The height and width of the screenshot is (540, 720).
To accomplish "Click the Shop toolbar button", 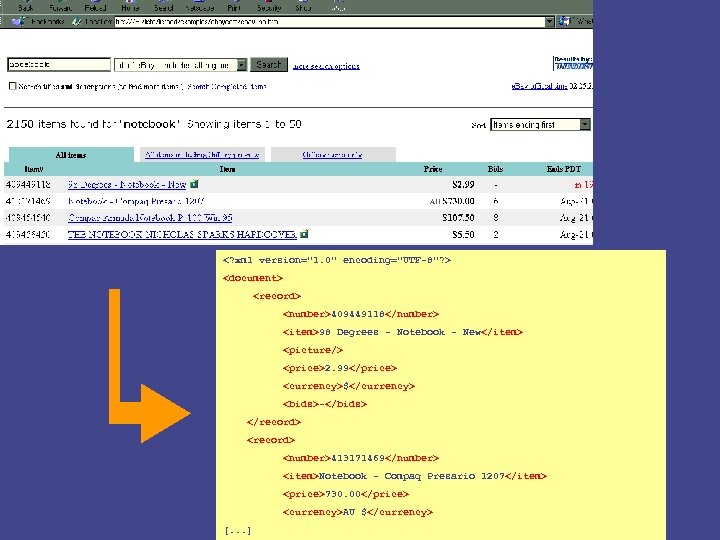I will (303, 6).
